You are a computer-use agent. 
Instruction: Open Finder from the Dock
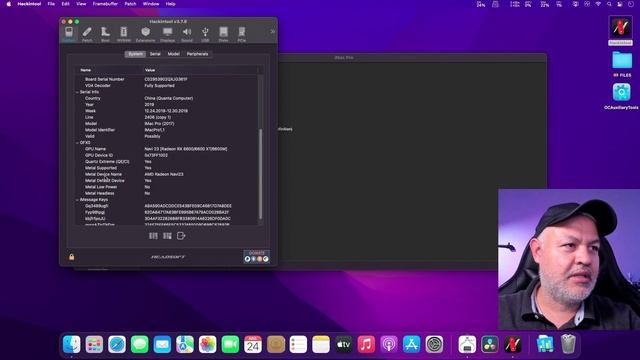(71, 345)
